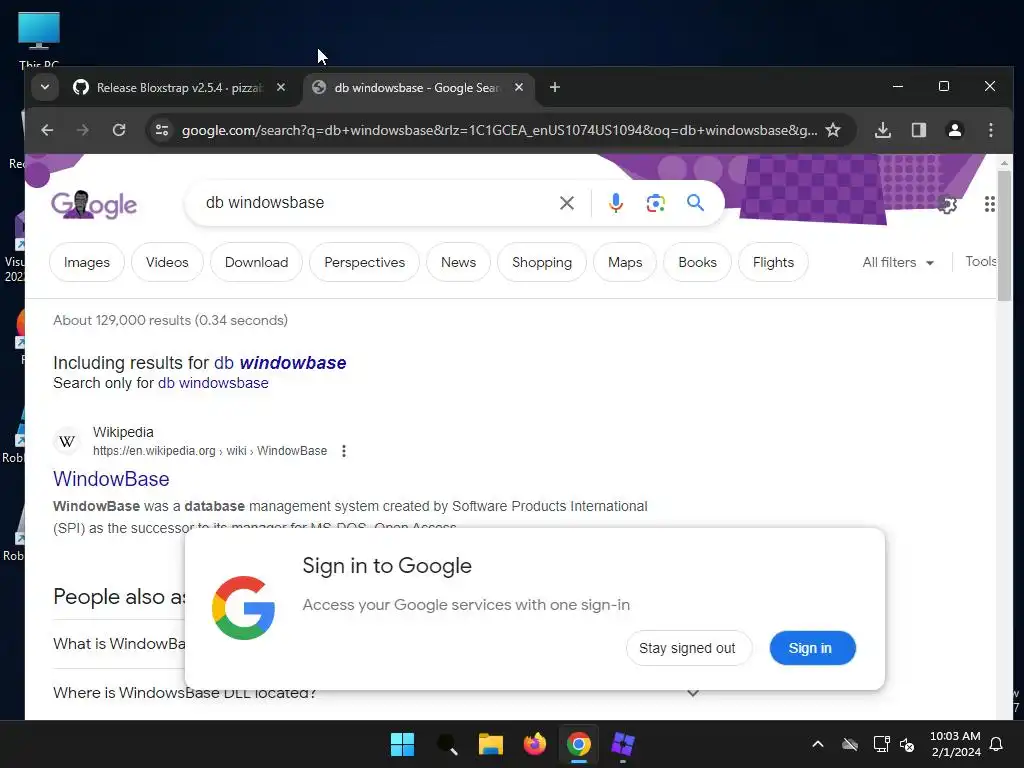Close the db windowsbase Google tab
Image resolution: width=1024 pixels, height=768 pixels.
pos(519,87)
